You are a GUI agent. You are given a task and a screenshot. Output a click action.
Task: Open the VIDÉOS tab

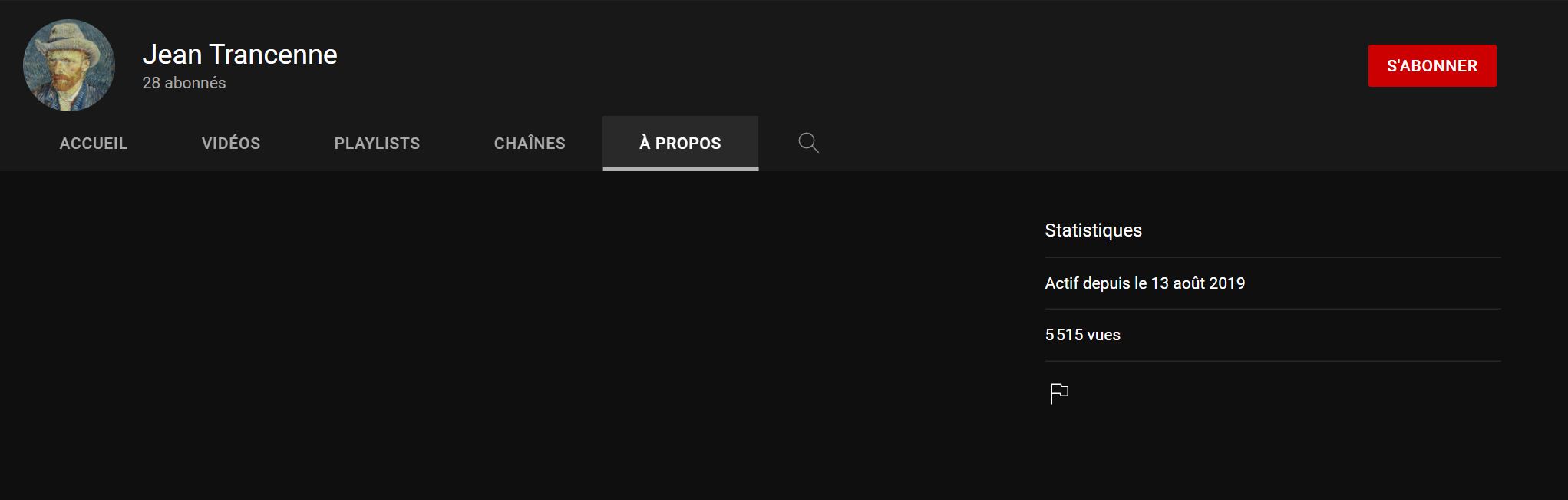coord(231,144)
